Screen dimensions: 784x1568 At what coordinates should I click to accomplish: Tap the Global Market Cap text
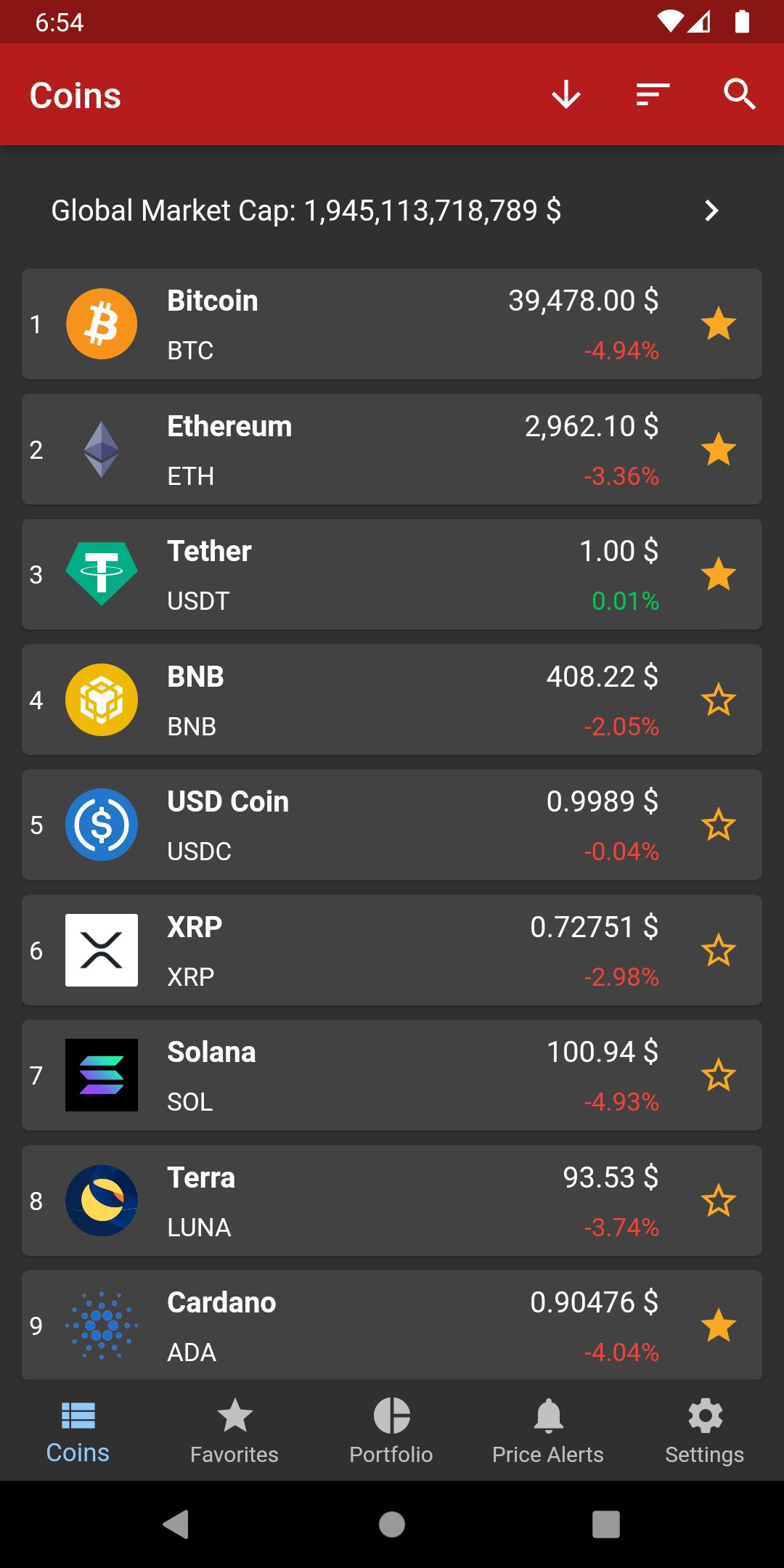(x=306, y=211)
